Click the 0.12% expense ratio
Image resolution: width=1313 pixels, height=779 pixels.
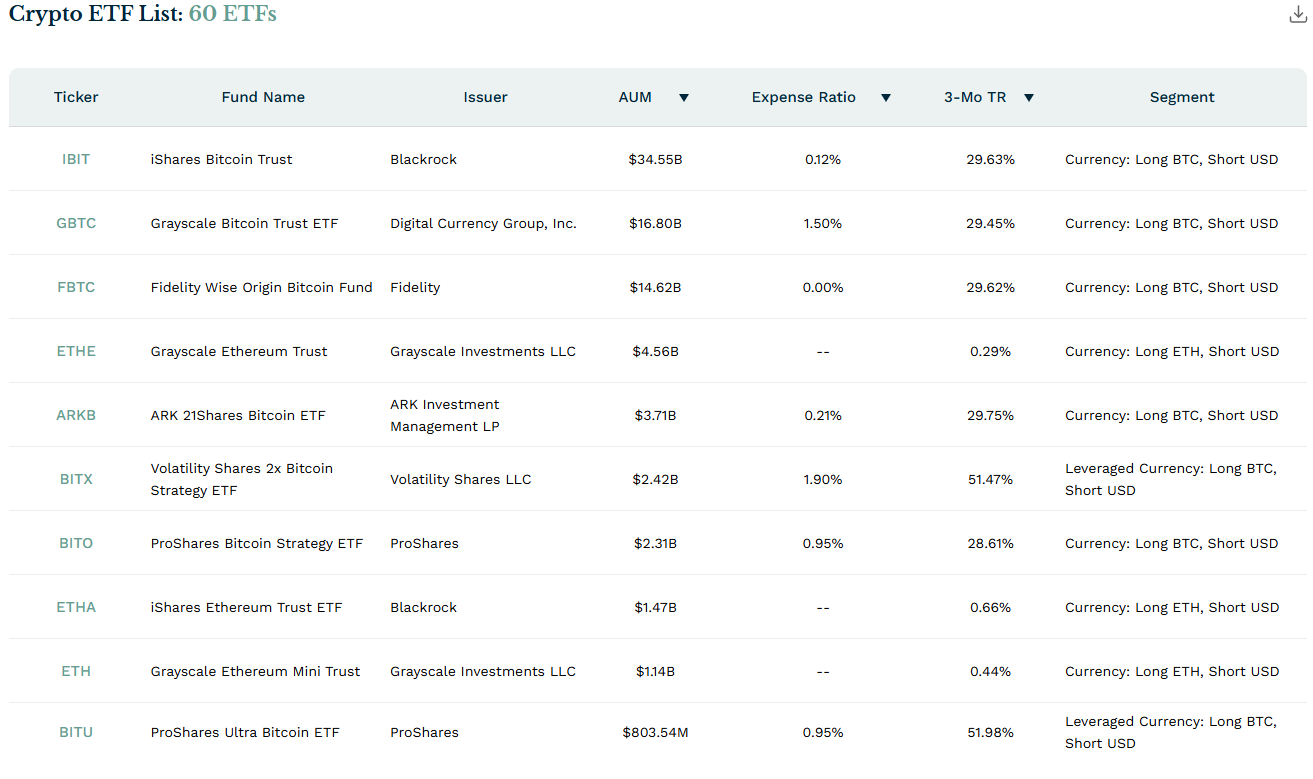pyautogui.click(x=822, y=159)
